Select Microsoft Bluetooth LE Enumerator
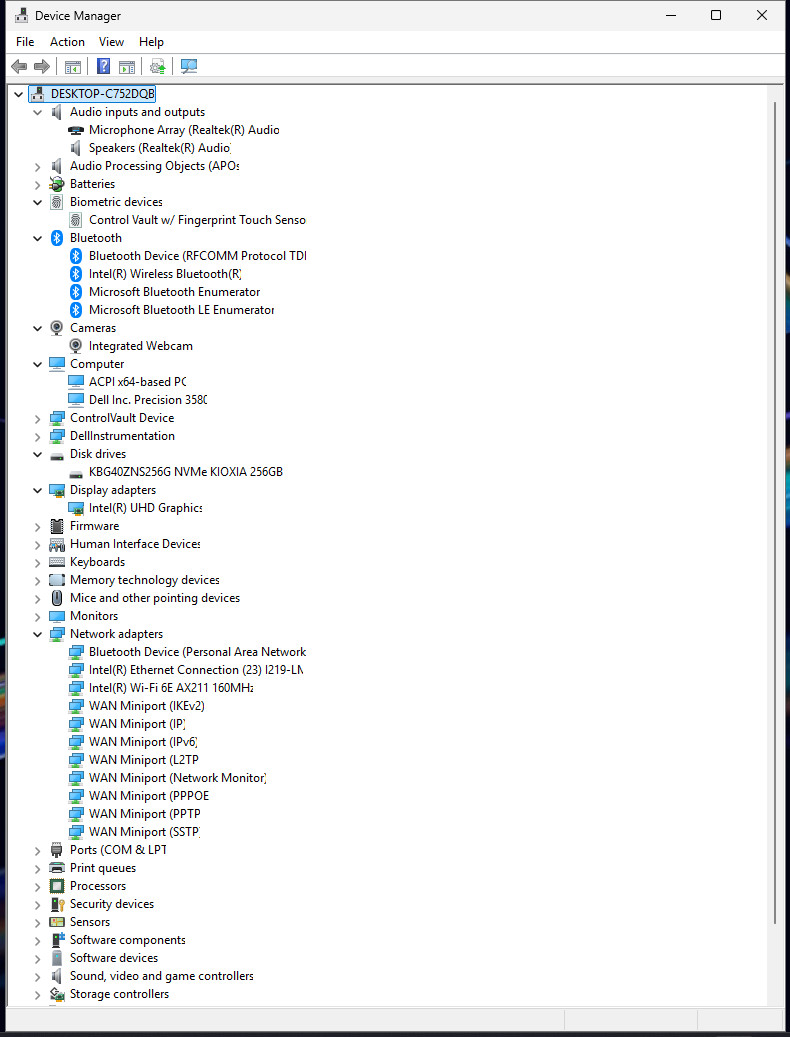Viewport: 790px width, 1037px height. (182, 310)
